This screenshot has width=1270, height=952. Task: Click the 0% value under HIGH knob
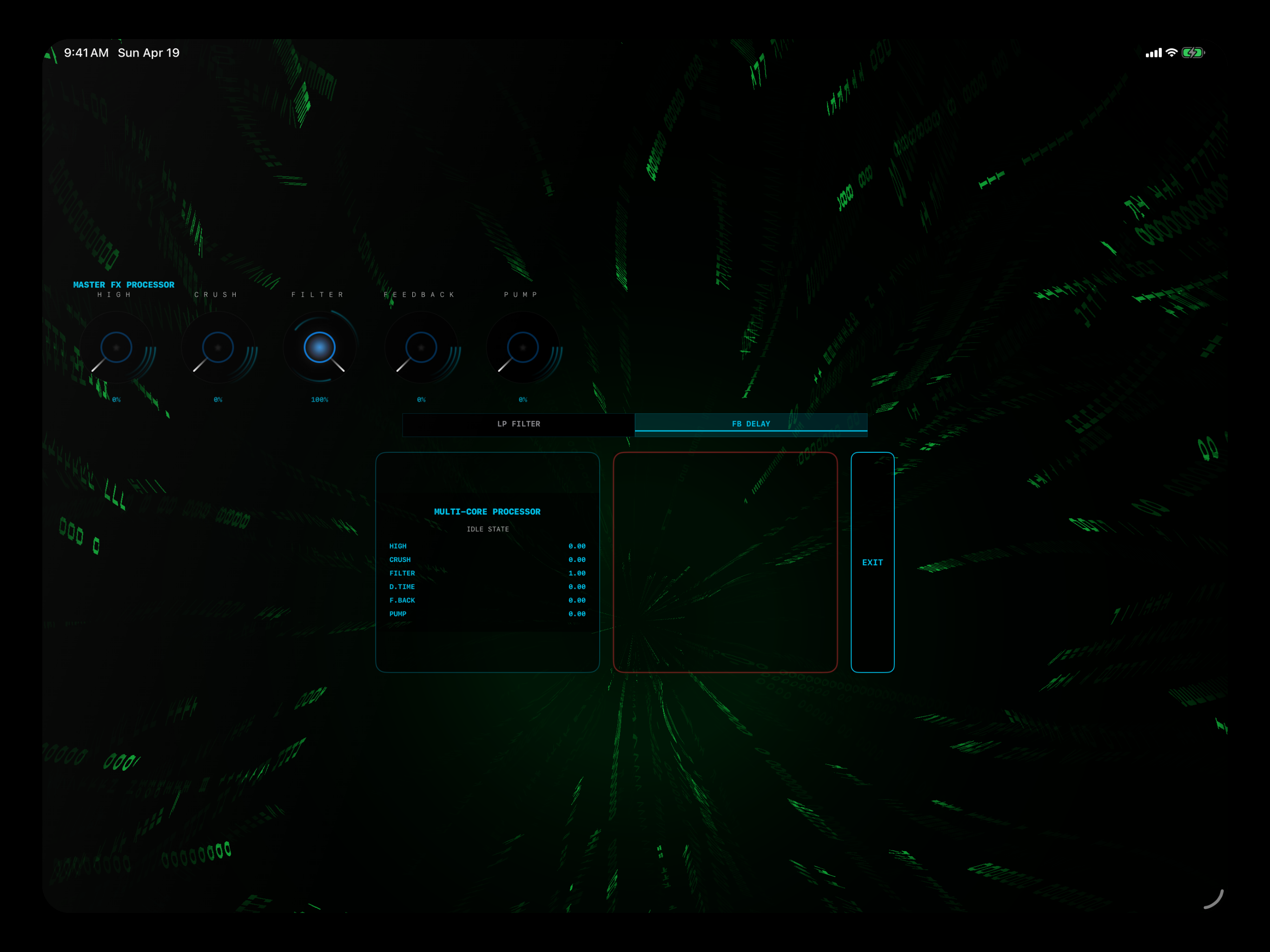(x=117, y=400)
